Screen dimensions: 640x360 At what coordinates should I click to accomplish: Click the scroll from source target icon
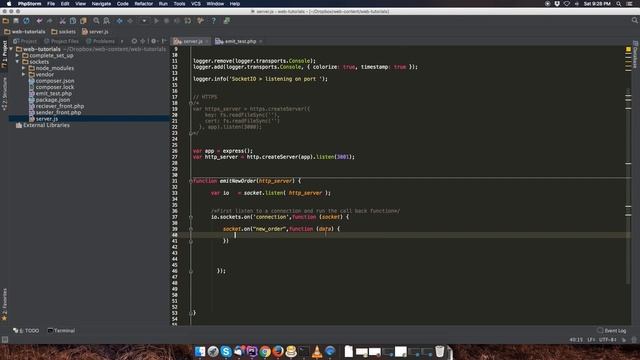click(x=134, y=41)
